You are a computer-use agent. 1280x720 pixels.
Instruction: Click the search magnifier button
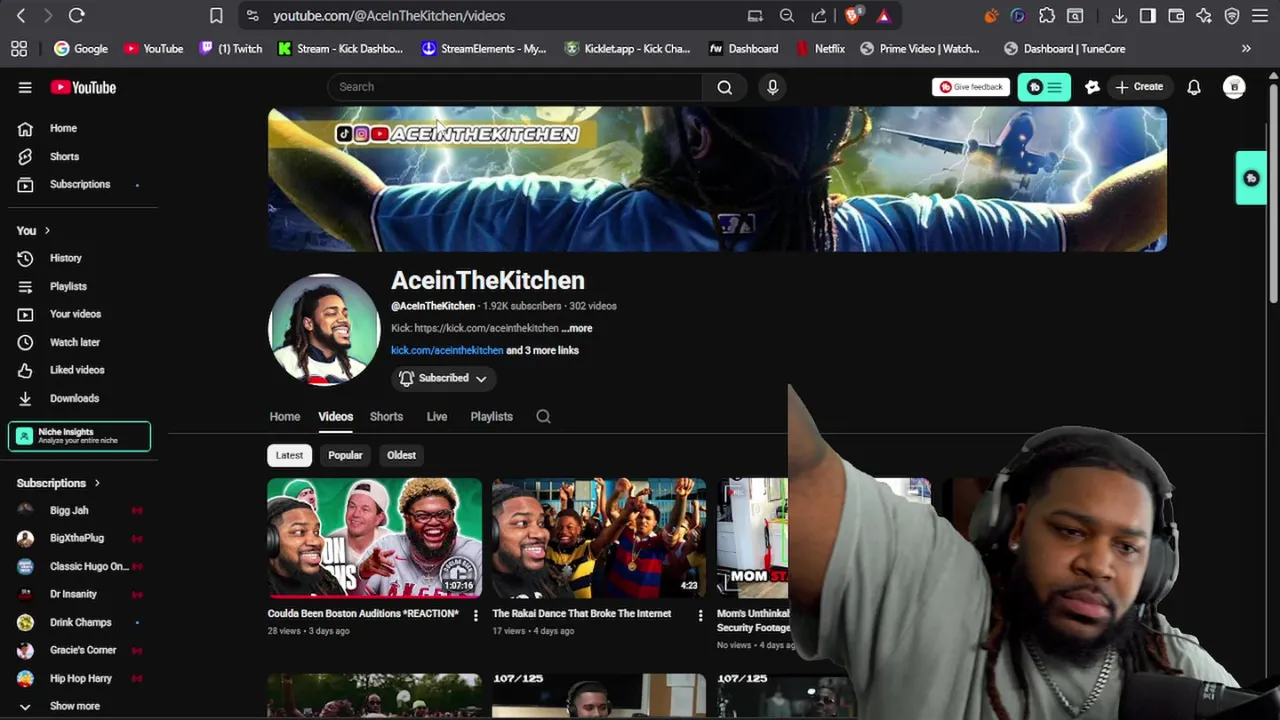[724, 87]
